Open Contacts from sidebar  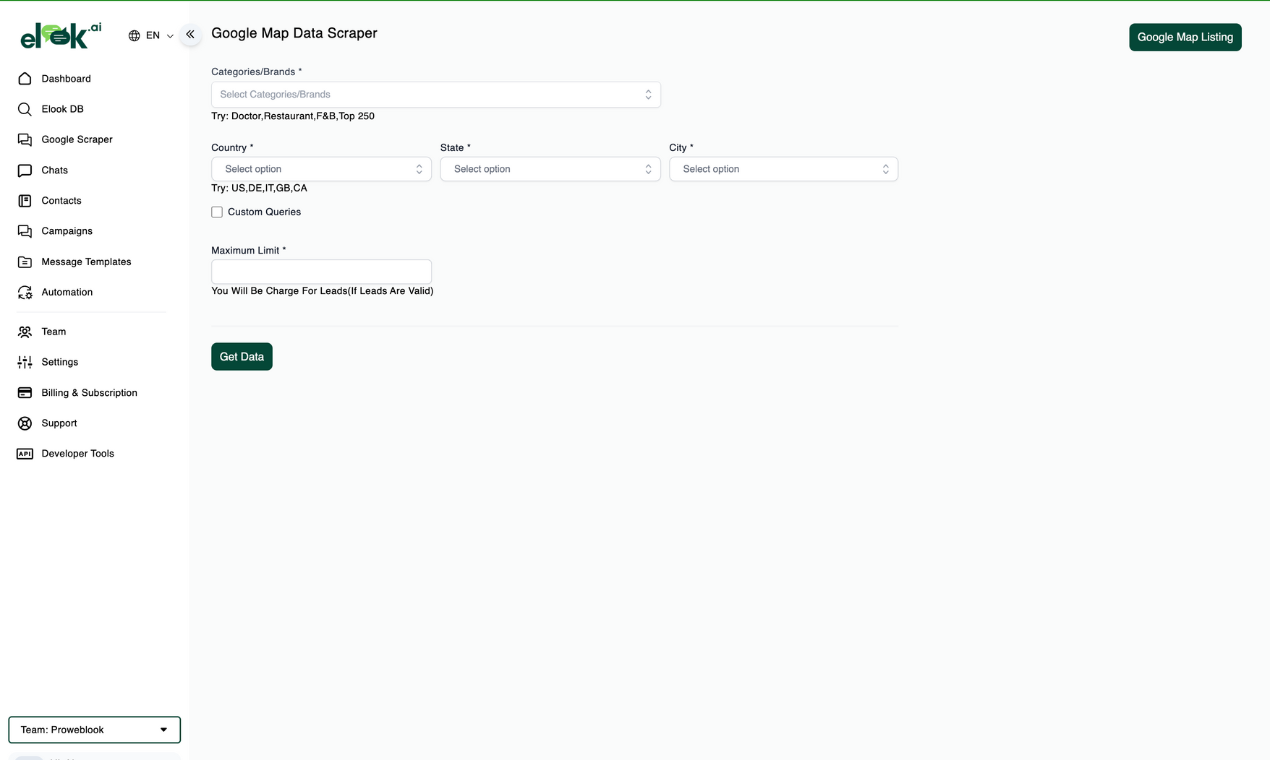click(61, 201)
